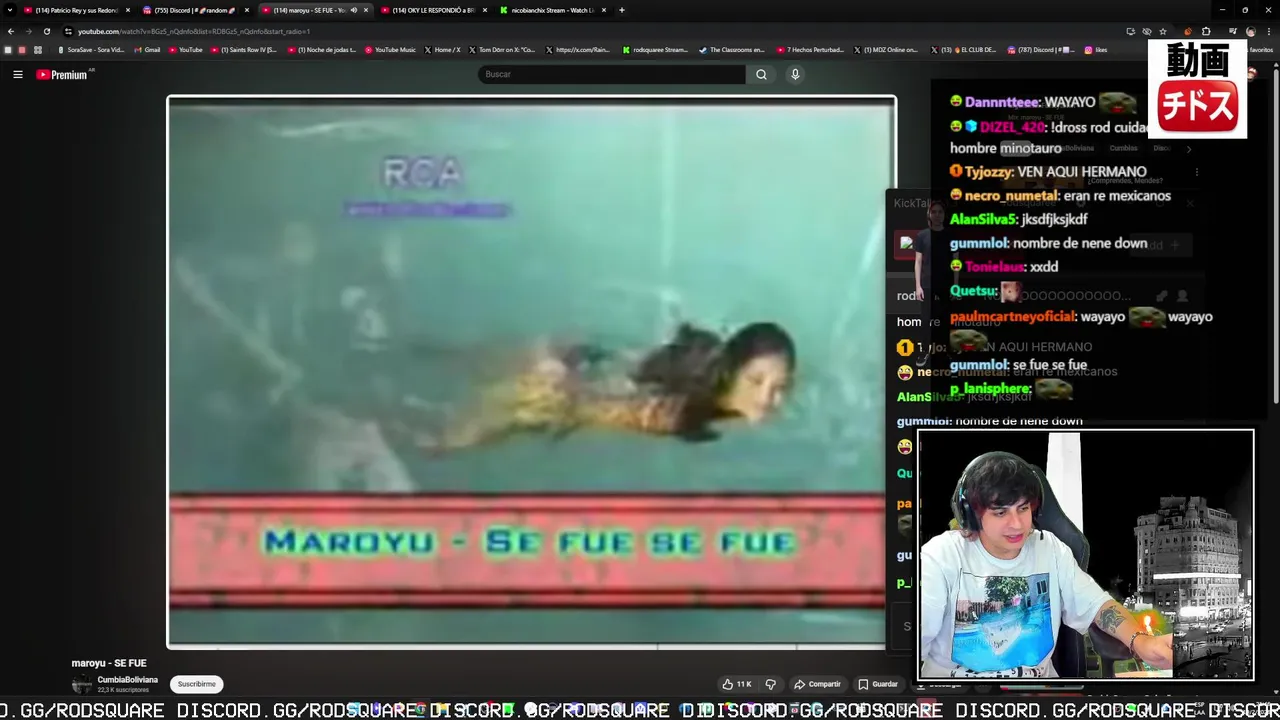Image resolution: width=1280 pixels, height=720 pixels.
Task: Click the maroyu - SE FUE video player
Action: [x=531, y=372]
